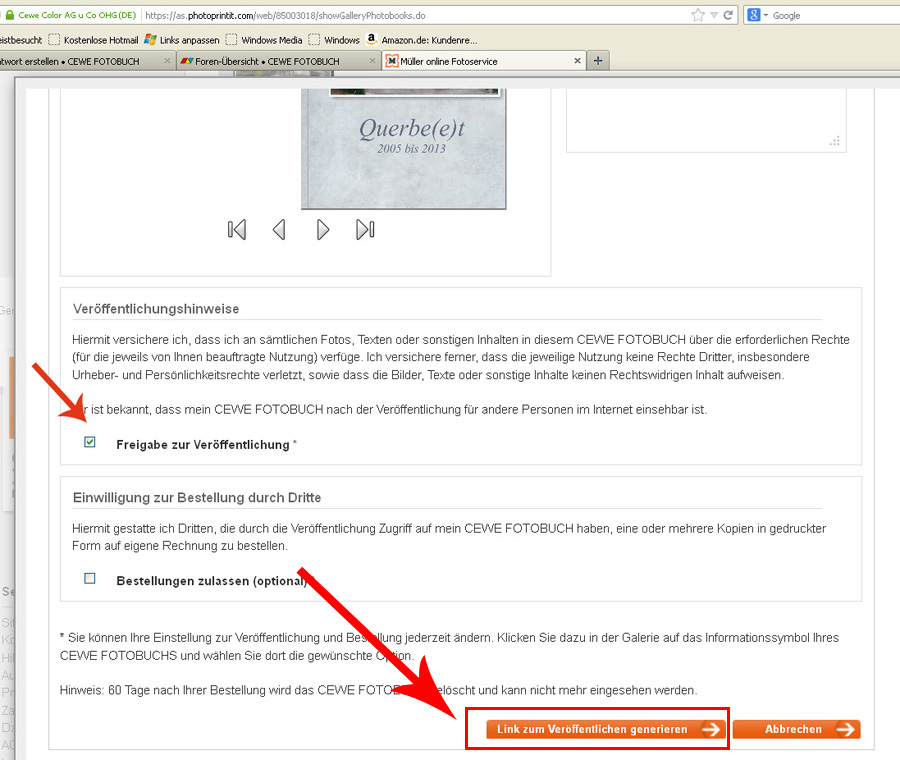This screenshot has height=760, width=900.
Task: Open the Kostenlose Hotmail bookmark
Action: [94, 40]
